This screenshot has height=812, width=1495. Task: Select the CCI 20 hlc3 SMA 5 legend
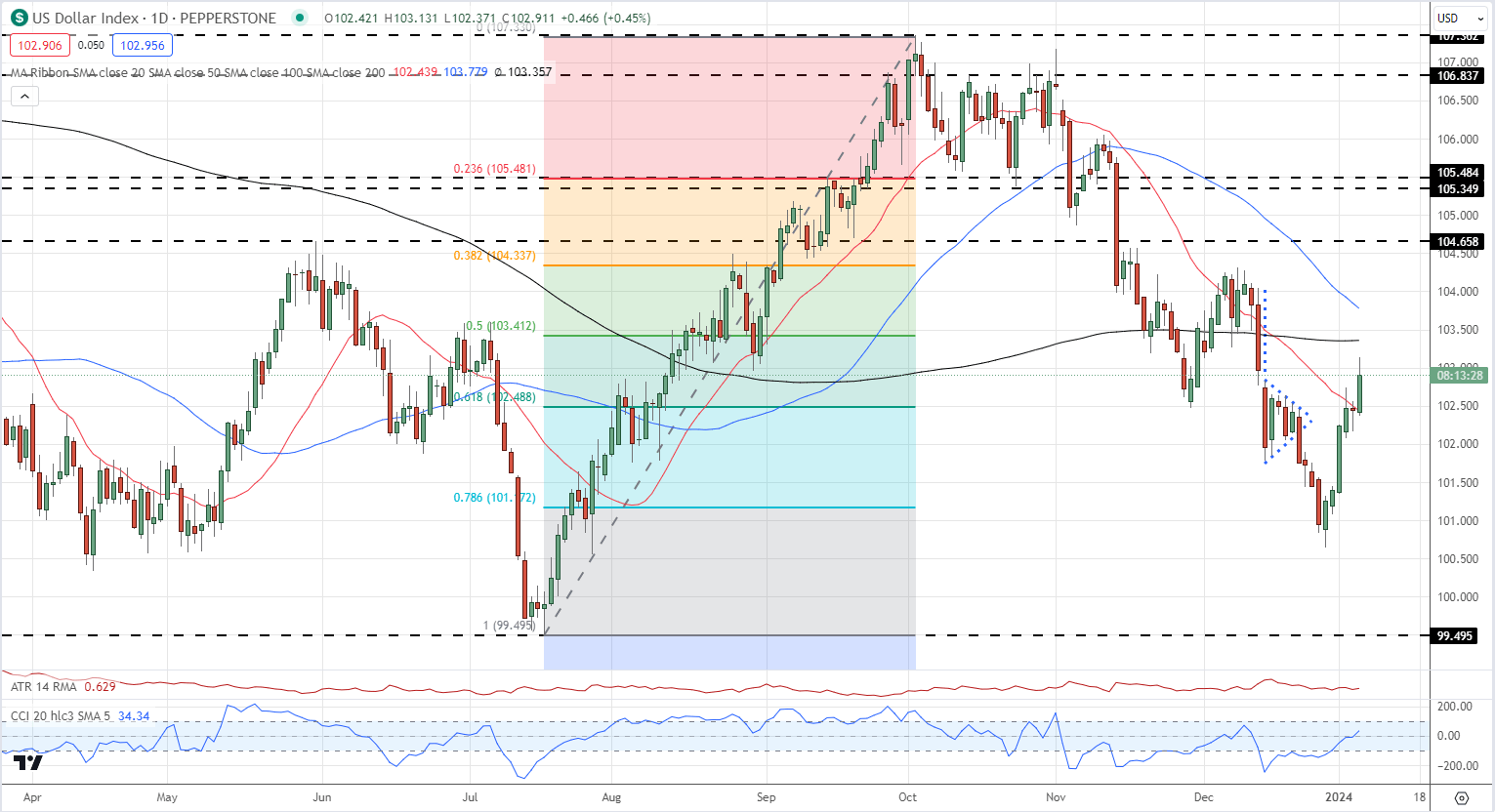[62, 716]
